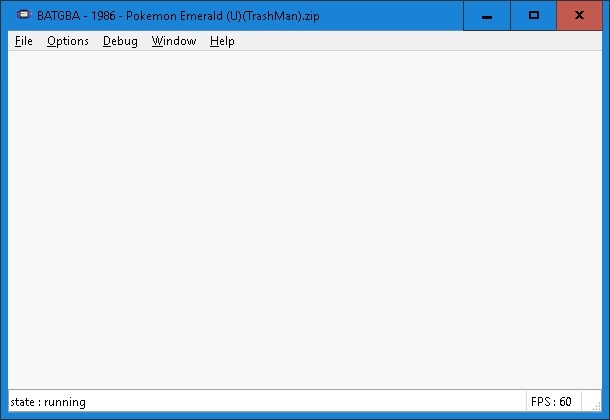Close the BATGBA window
Viewport: 610px width, 420px height.
pos(579,16)
